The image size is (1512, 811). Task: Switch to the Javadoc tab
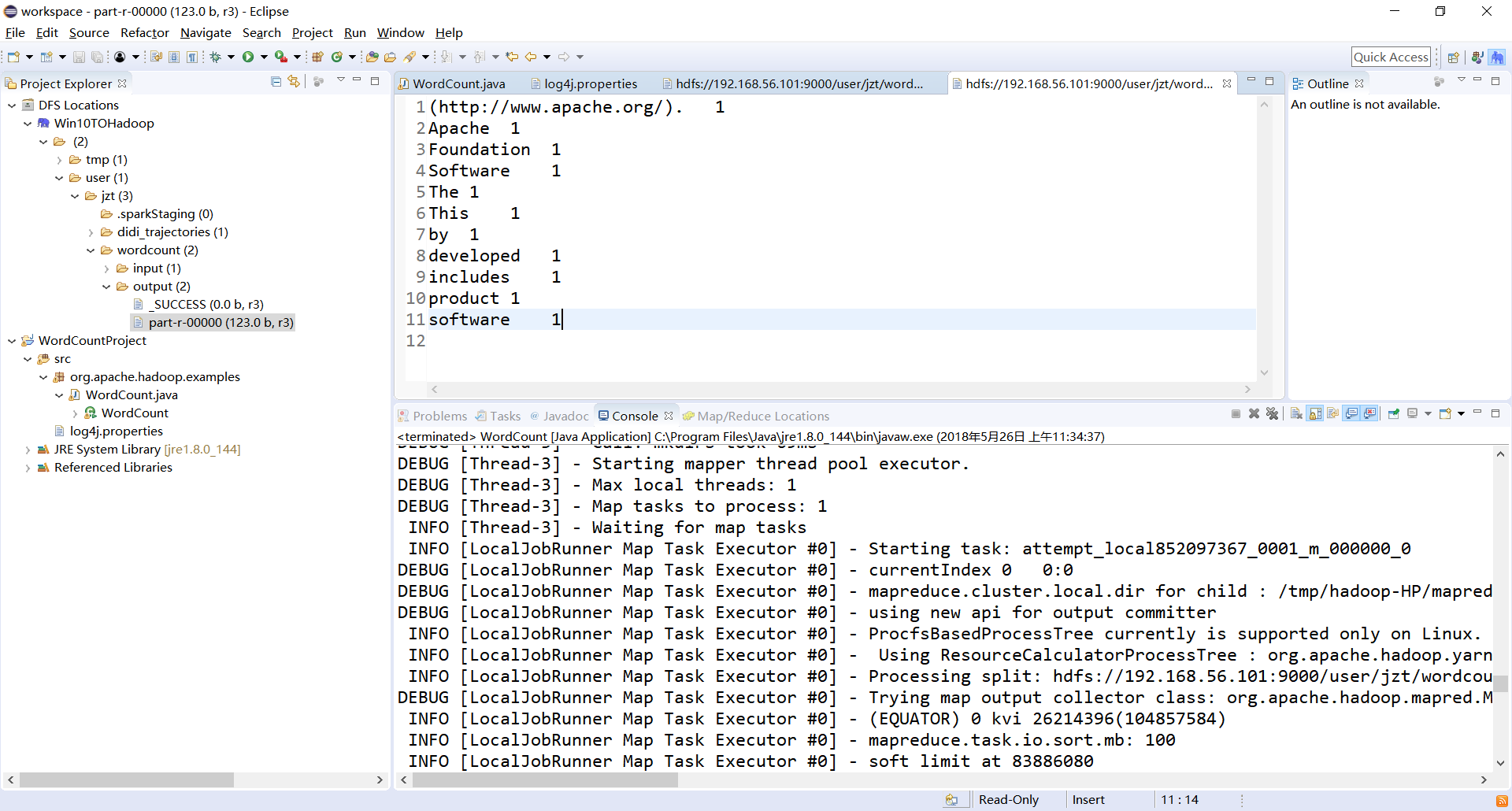[x=559, y=416]
